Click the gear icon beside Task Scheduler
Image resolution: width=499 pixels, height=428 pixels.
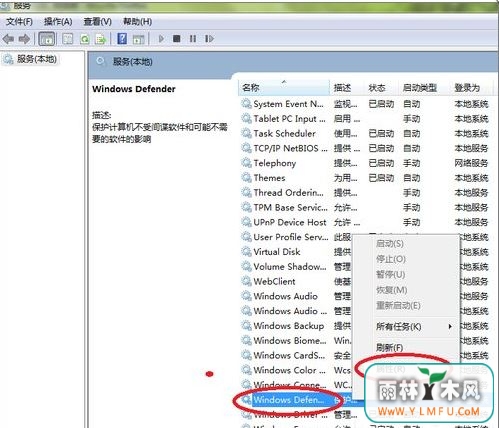[246, 134]
